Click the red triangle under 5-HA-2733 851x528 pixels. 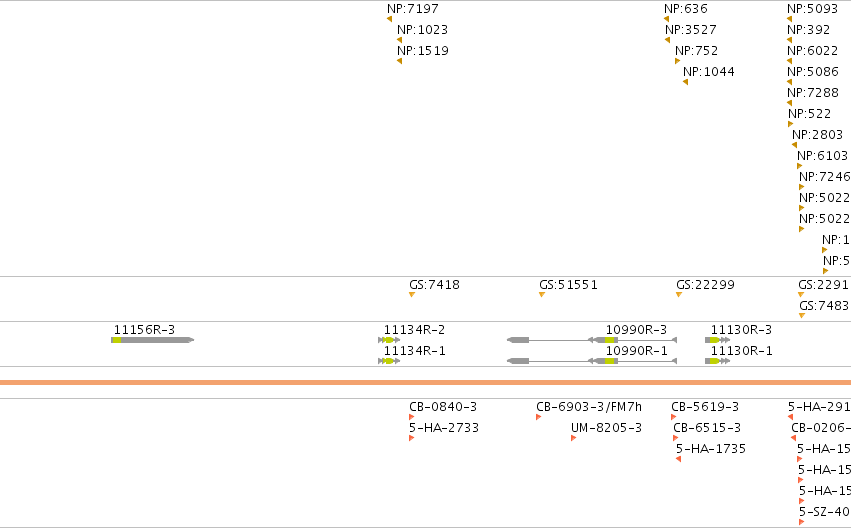(x=411, y=438)
